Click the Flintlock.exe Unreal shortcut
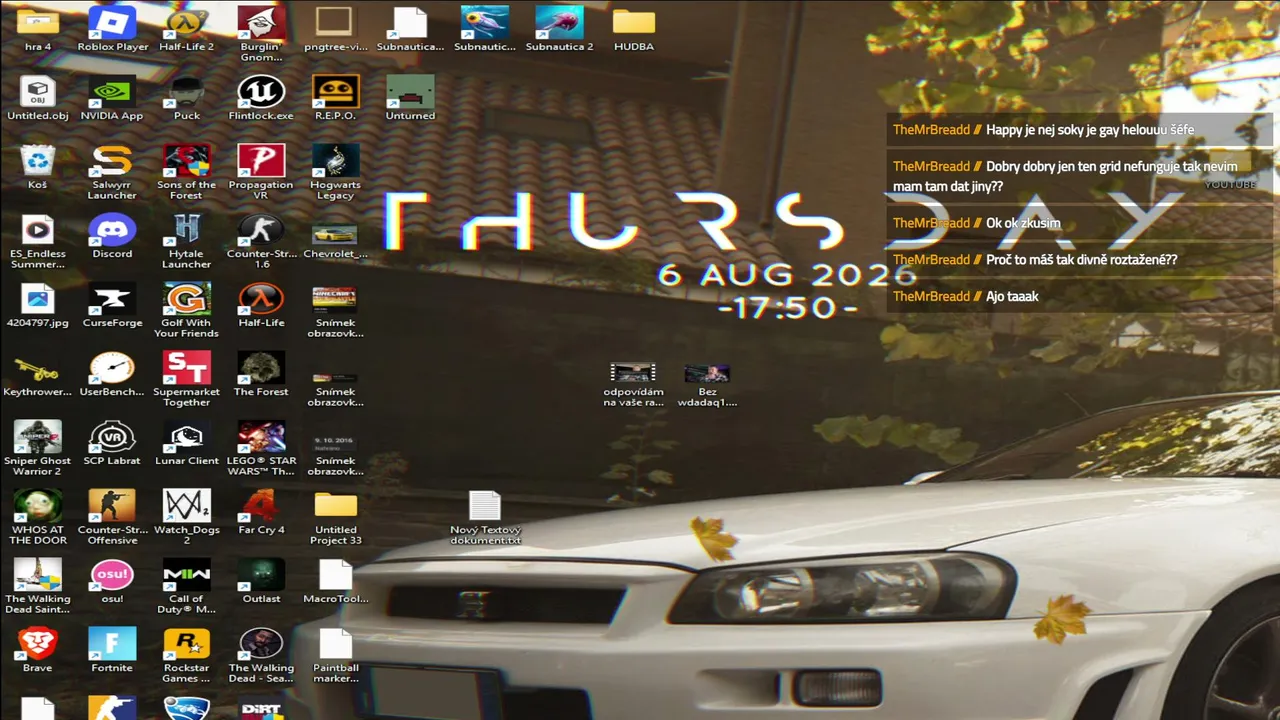The height and width of the screenshot is (720, 1280). (261, 98)
